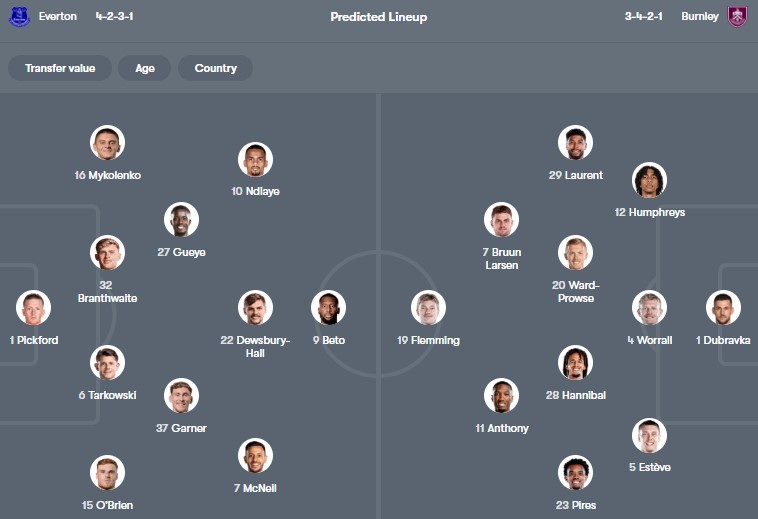Click Humphreys' player photo
The height and width of the screenshot is (519, 758).
(x=649, y=181)
